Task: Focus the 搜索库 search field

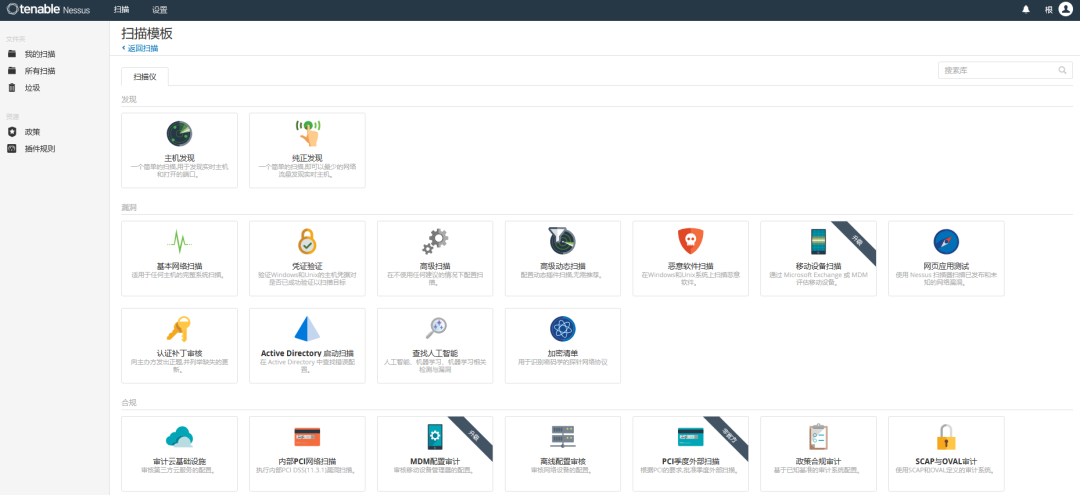Action: [x=1005, y=70]
